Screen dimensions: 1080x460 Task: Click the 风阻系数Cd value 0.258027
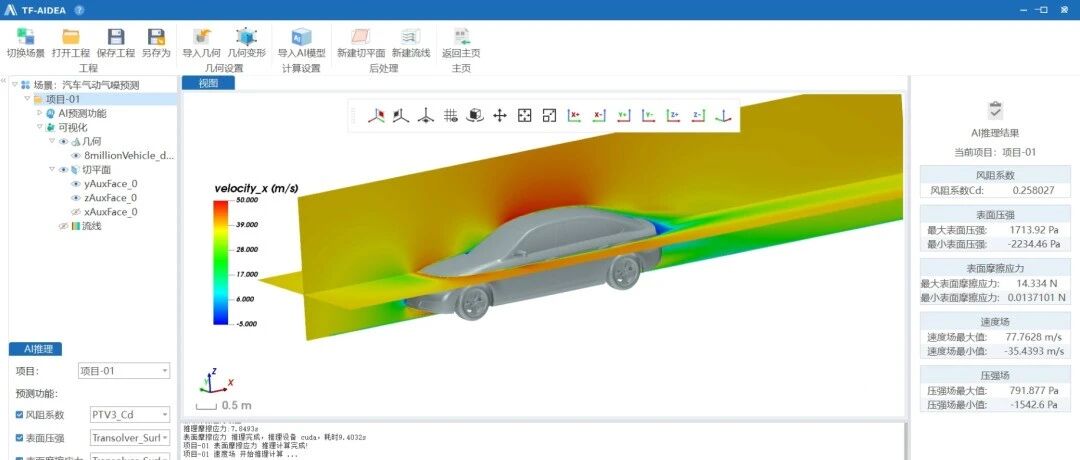pos(1033,189)
